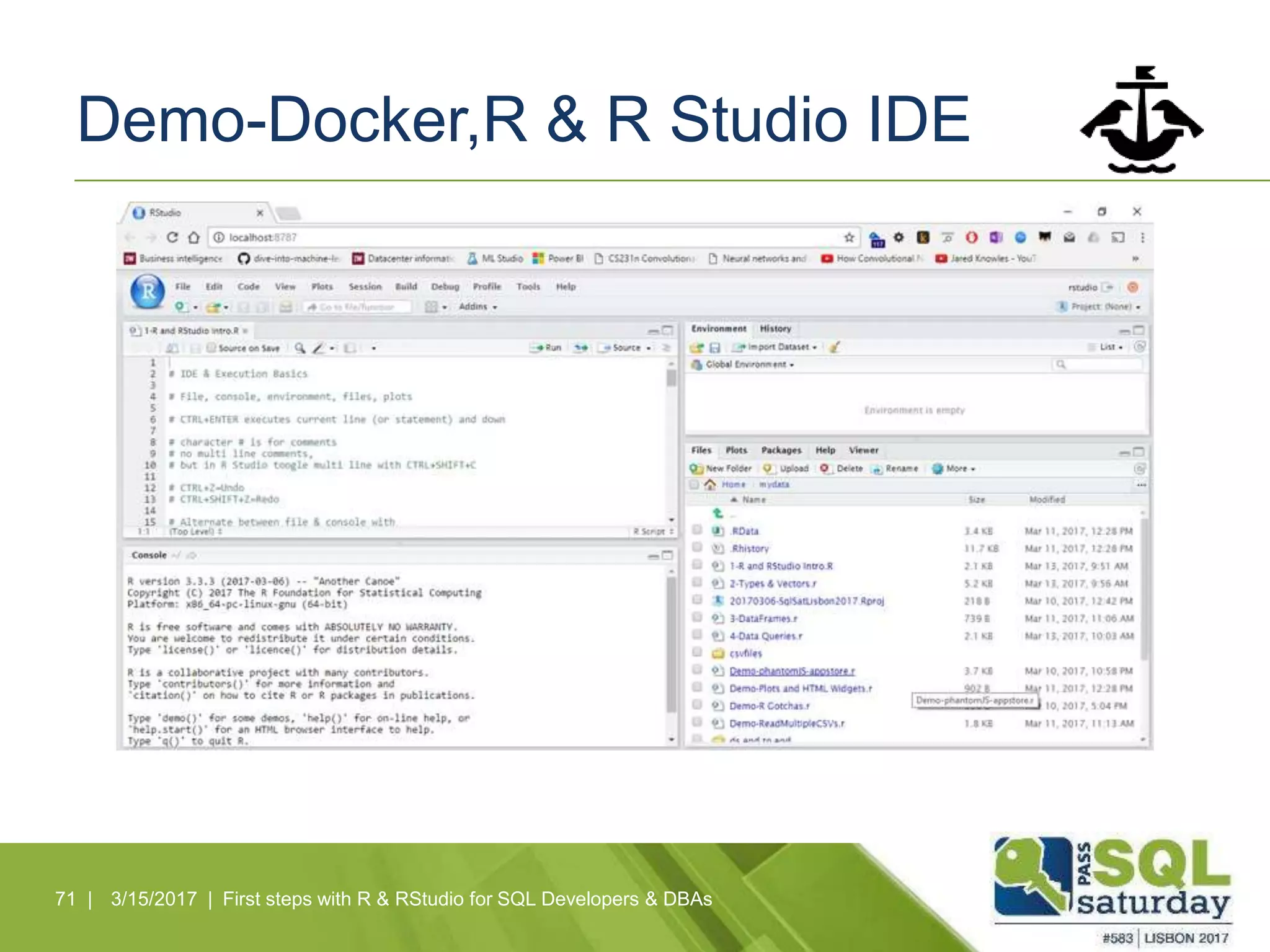Maximize the source editor pane
The height and width of the screenshot is (952, 1270).
[667, 330]
